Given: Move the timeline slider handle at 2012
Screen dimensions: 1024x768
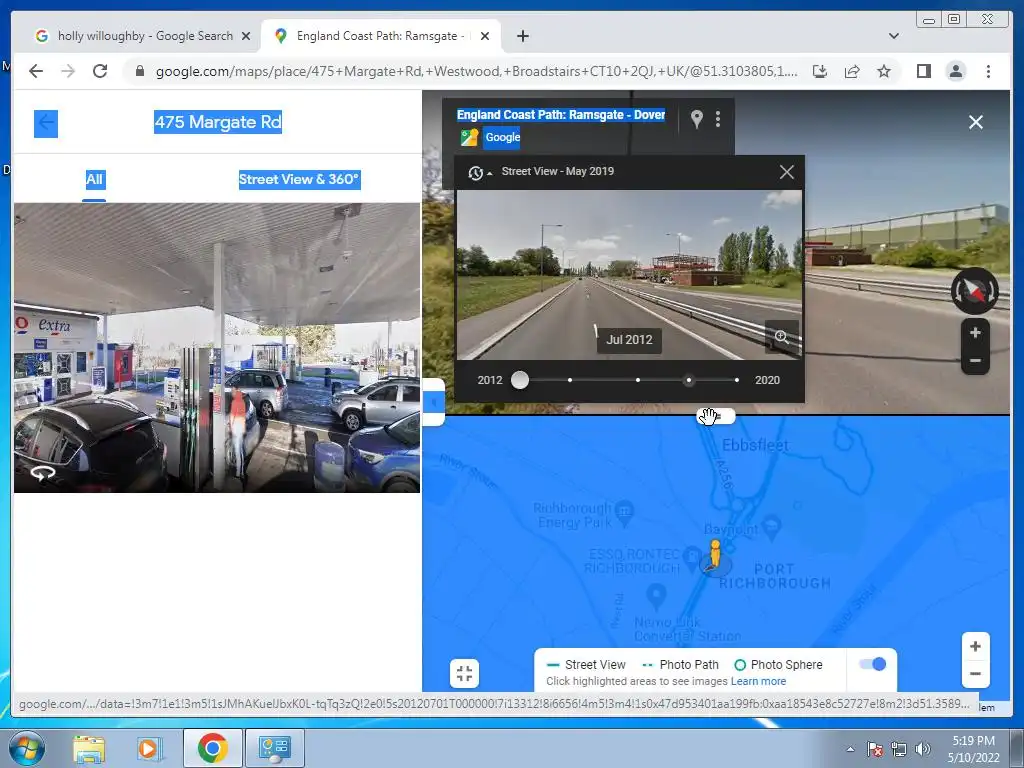Looking at the screenshot, I should (520, 380).
